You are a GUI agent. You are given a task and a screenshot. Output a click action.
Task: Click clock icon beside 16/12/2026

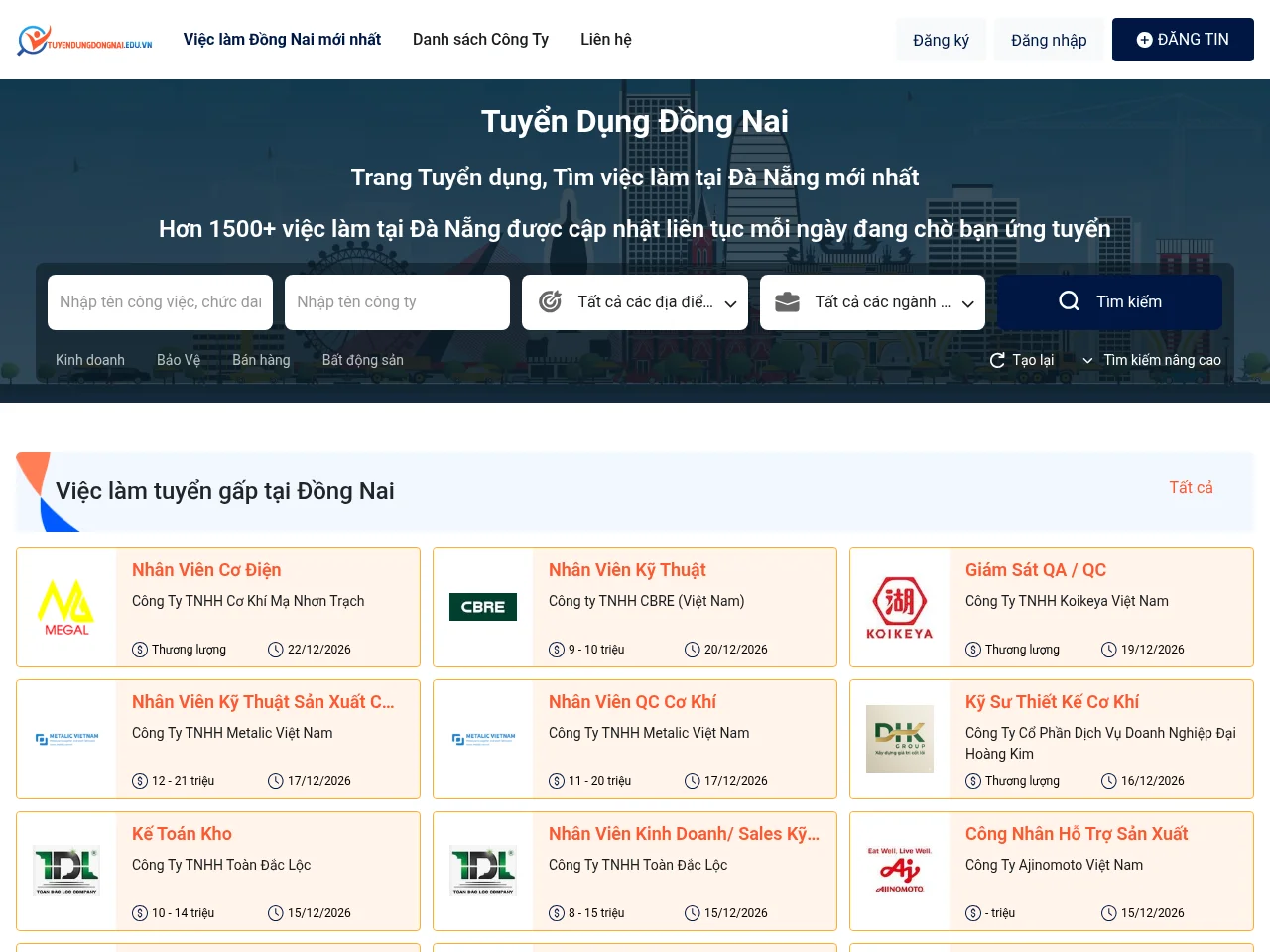[x=1109, y=781]
